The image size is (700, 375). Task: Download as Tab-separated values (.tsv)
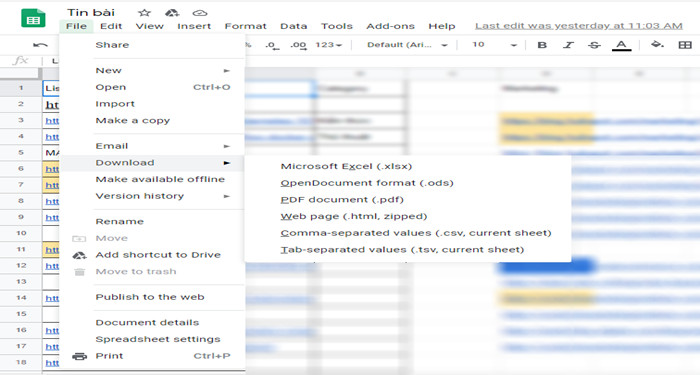point(408,250)
